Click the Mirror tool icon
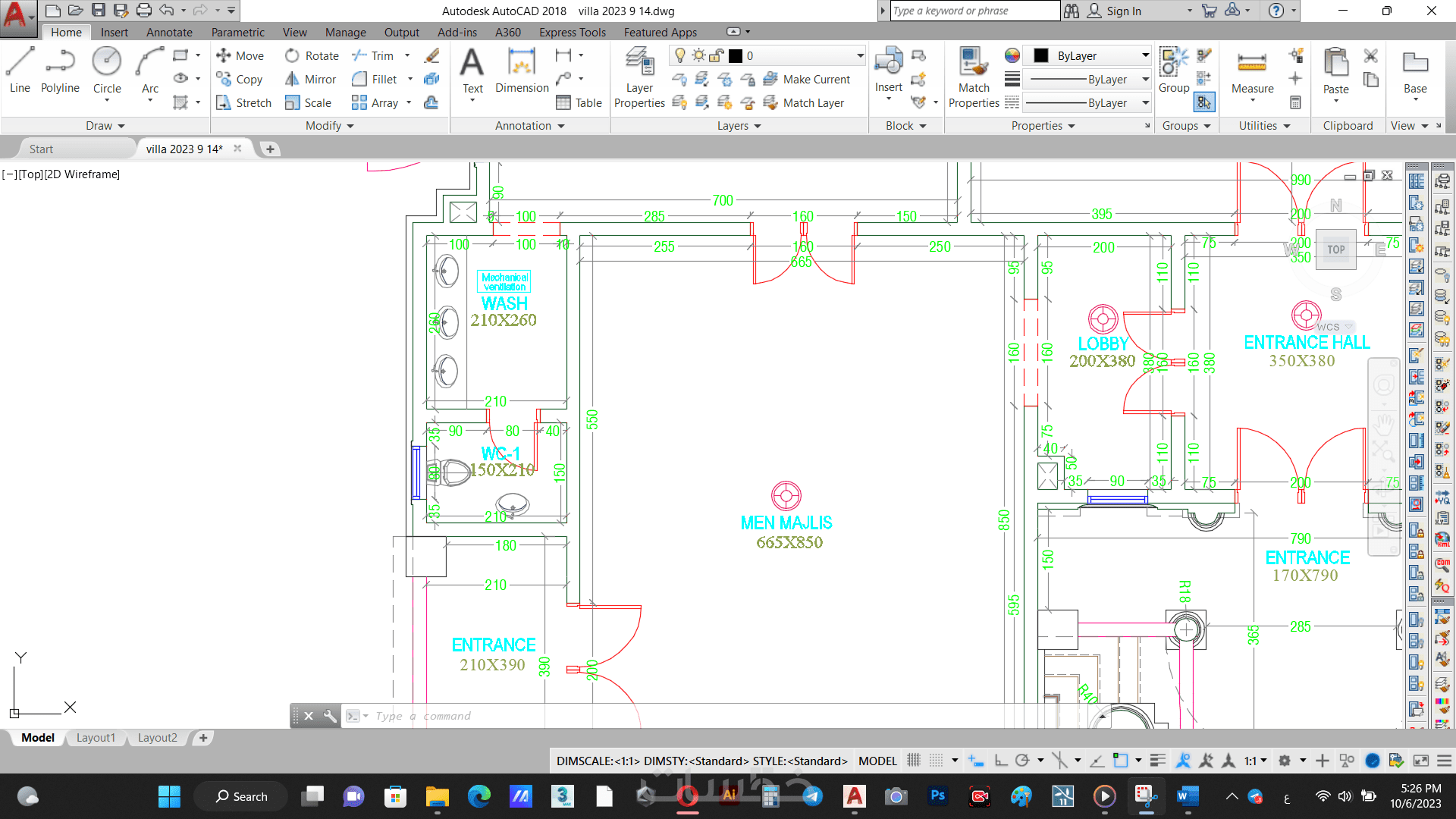1456x819 pixels. coord(292,79)
